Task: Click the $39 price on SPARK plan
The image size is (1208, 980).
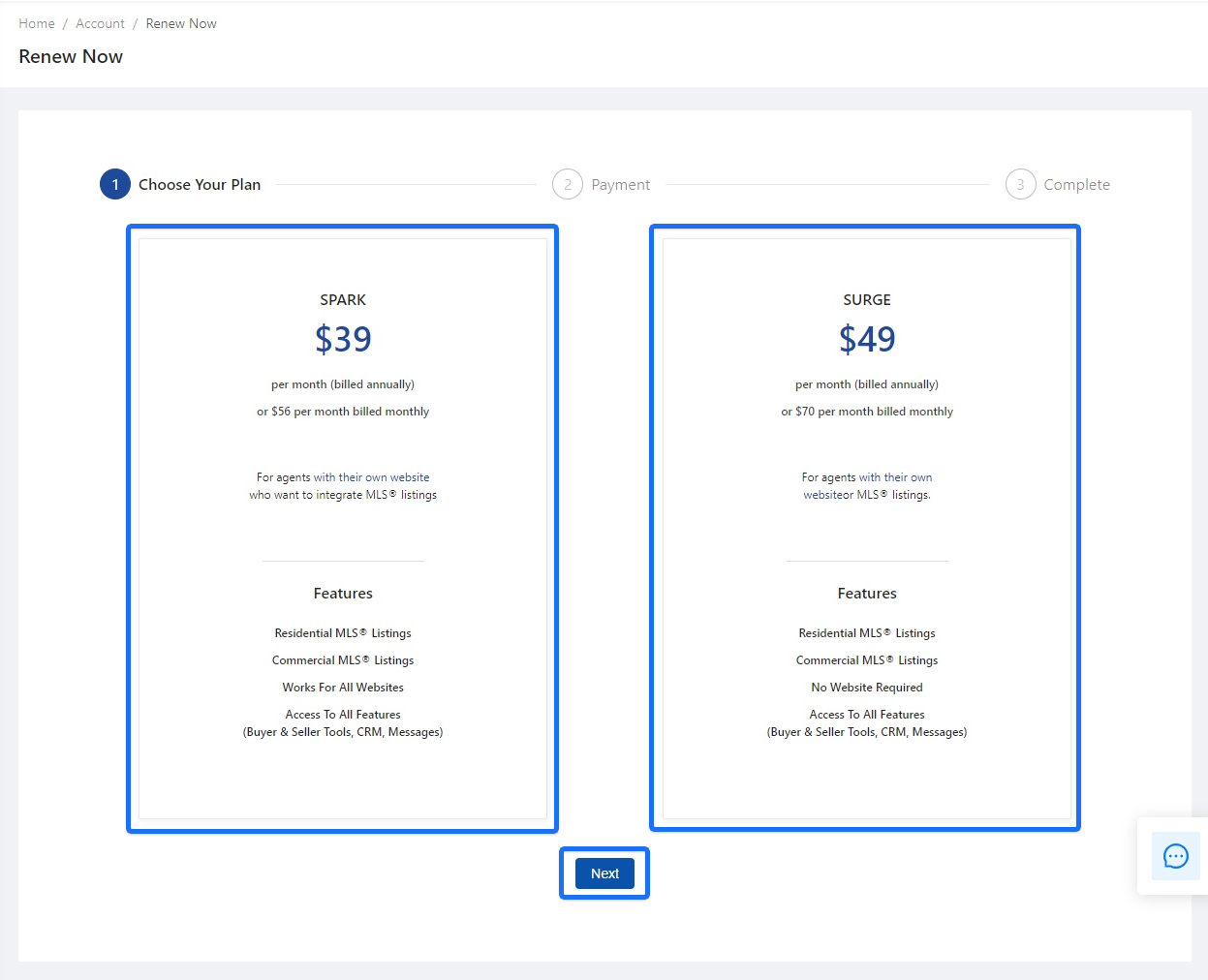Action: (343, 339)
